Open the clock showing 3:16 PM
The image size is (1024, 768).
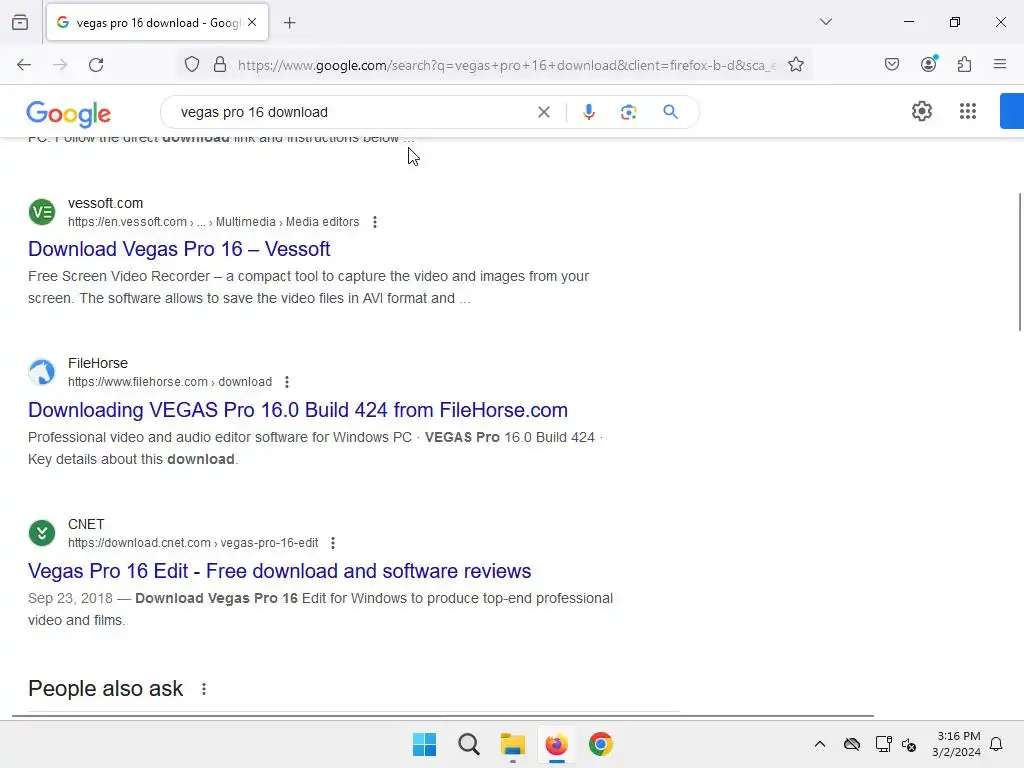pyautogui.click(x=956, y=744)
